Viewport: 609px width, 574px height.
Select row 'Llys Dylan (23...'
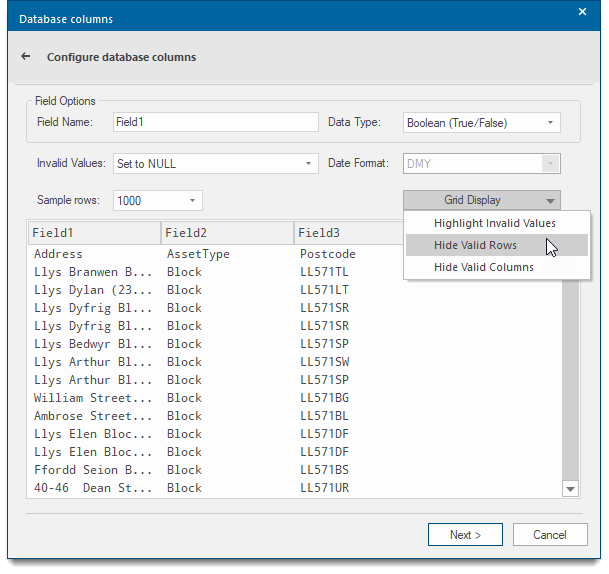click(92, 290)
